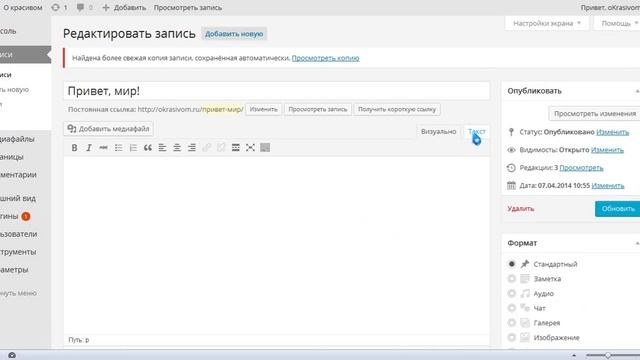Viewport: 640px width, 360px height.
Task: Click Просмотреть link next to Редакции
Action: click(x=581, y=168)
